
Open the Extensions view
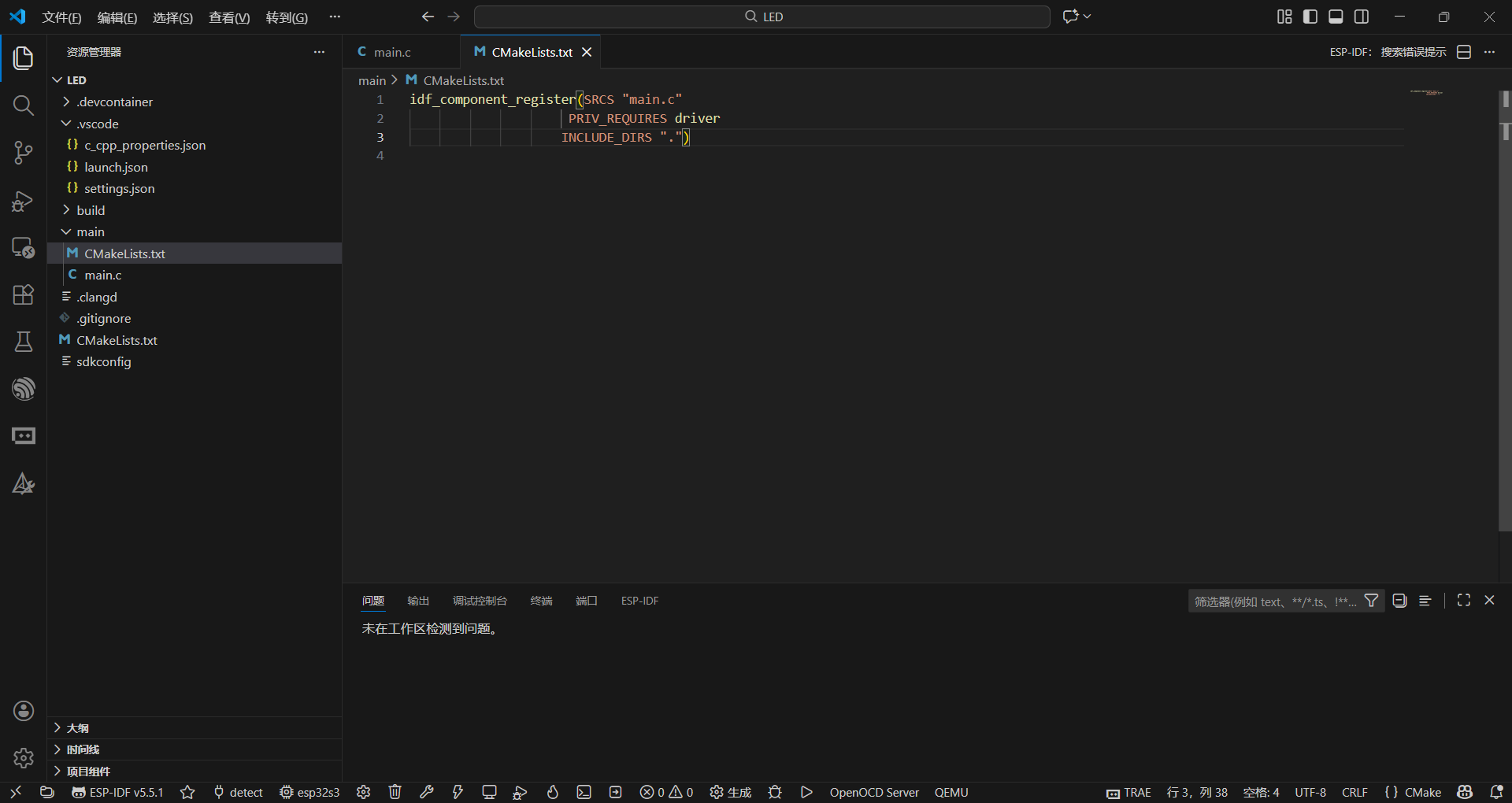[24, 294]
